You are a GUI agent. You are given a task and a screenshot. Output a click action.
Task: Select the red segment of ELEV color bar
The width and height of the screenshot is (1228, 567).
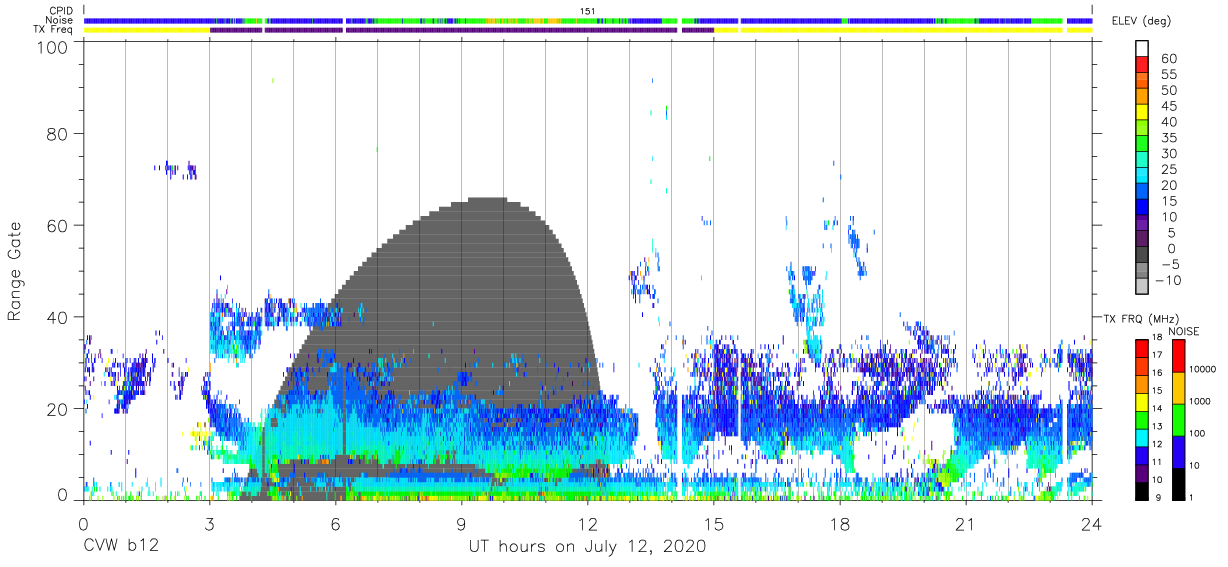(x=1143, y=63)
